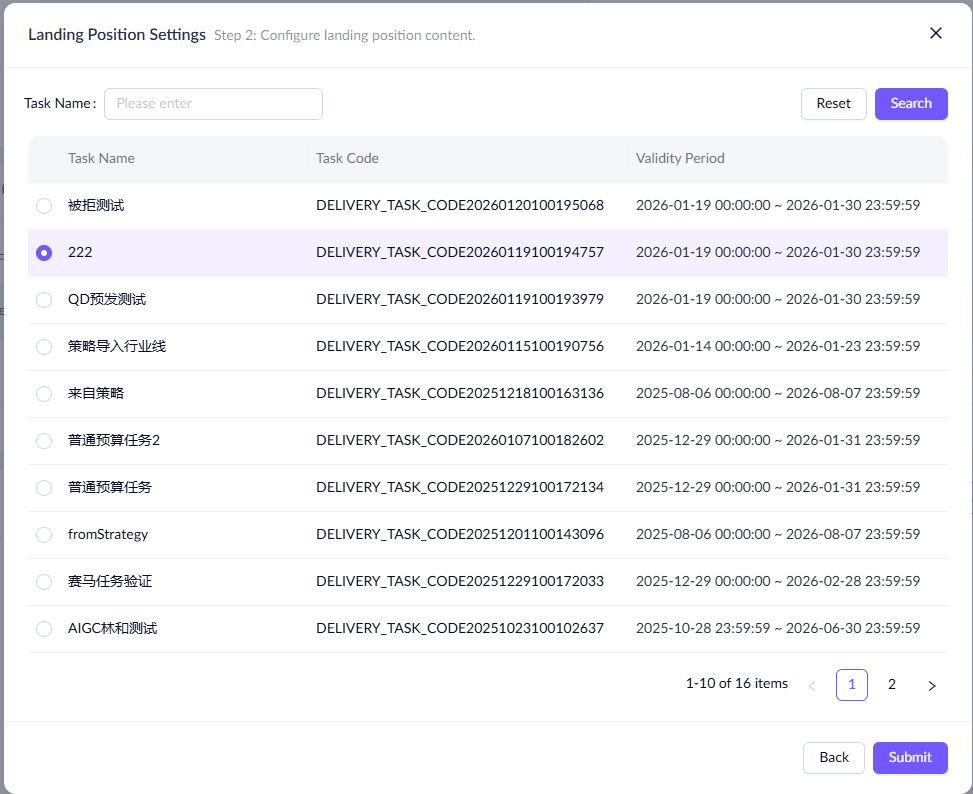
Task: Select radio for 赛马任务验证
Action: (x=44, y=582)
